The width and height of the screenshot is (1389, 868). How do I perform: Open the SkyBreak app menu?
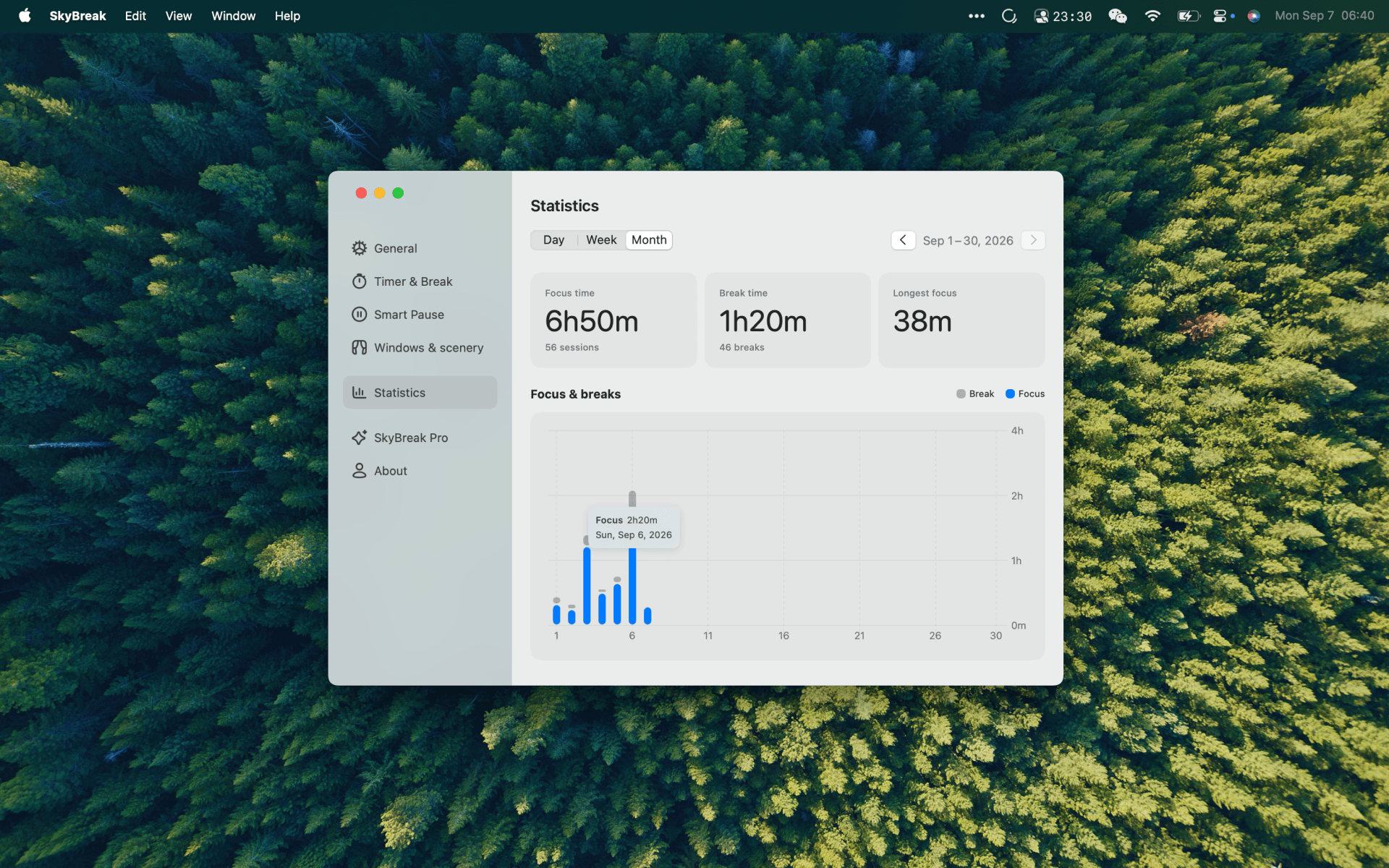[77, 16]
